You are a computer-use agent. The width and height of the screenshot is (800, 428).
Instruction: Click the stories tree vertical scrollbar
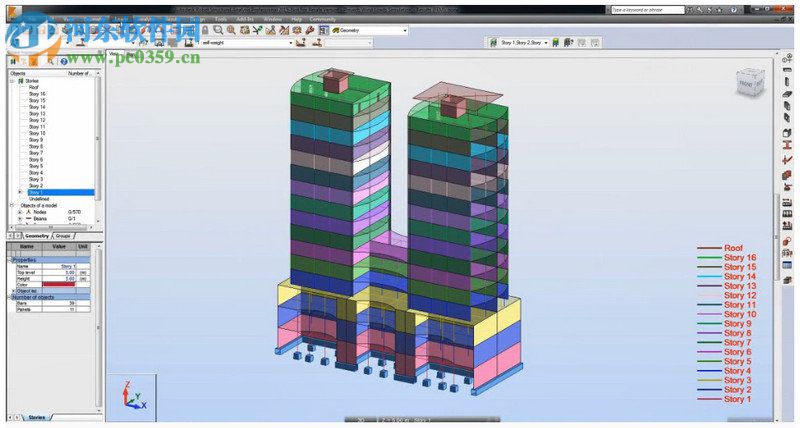coord(98,138)
